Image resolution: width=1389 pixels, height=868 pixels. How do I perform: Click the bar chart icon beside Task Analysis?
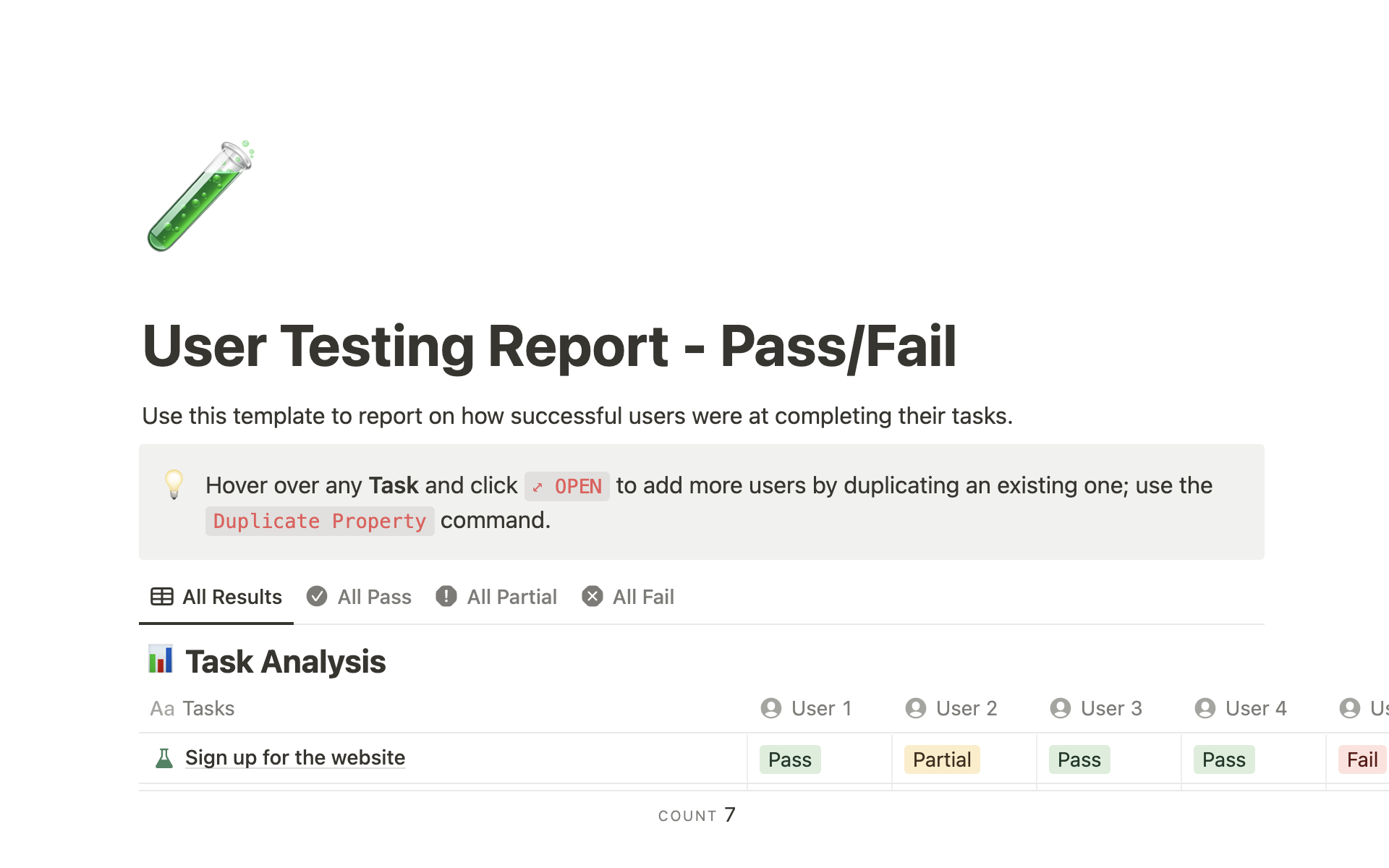pyautogui.click(x=161, y=660)
